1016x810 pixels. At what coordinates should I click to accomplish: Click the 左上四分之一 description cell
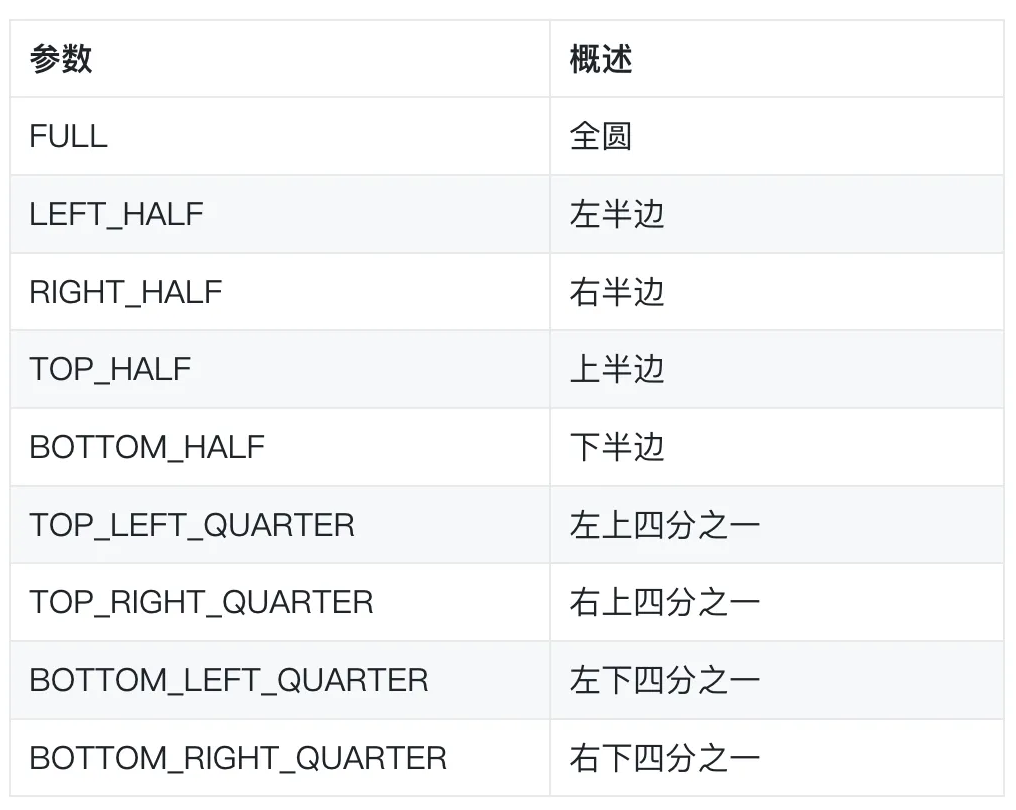pyautogui.click(x=665, y=525)
